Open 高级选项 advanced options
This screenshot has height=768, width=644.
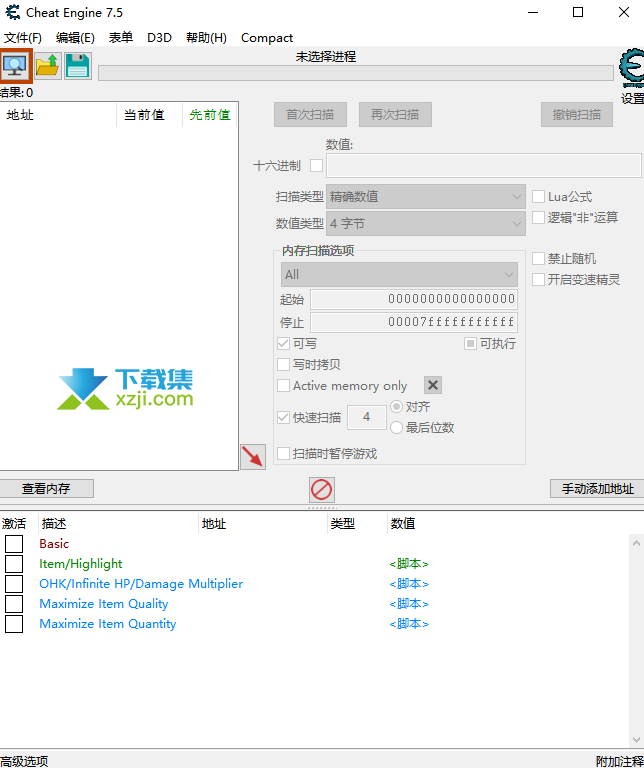[x=24, y=761]
